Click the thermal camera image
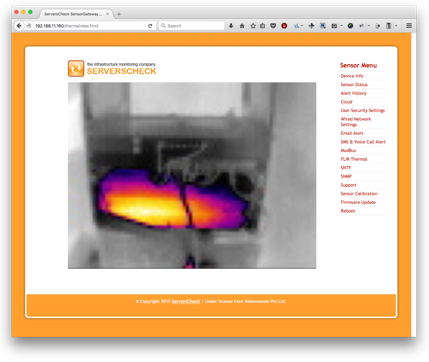 pos(192,175)
